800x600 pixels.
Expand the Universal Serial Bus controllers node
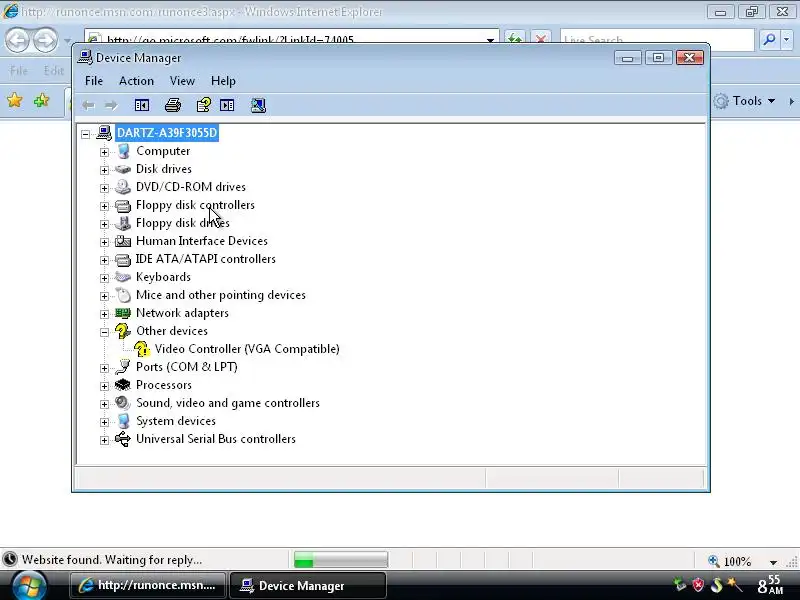104,440
